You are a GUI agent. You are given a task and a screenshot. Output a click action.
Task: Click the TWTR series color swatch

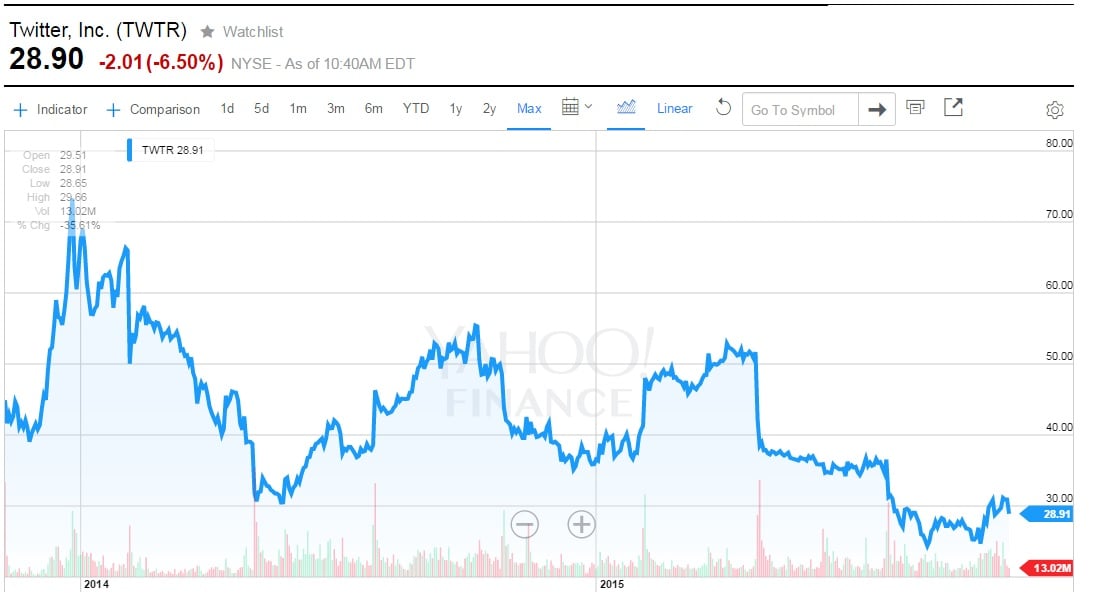point(130,151)
